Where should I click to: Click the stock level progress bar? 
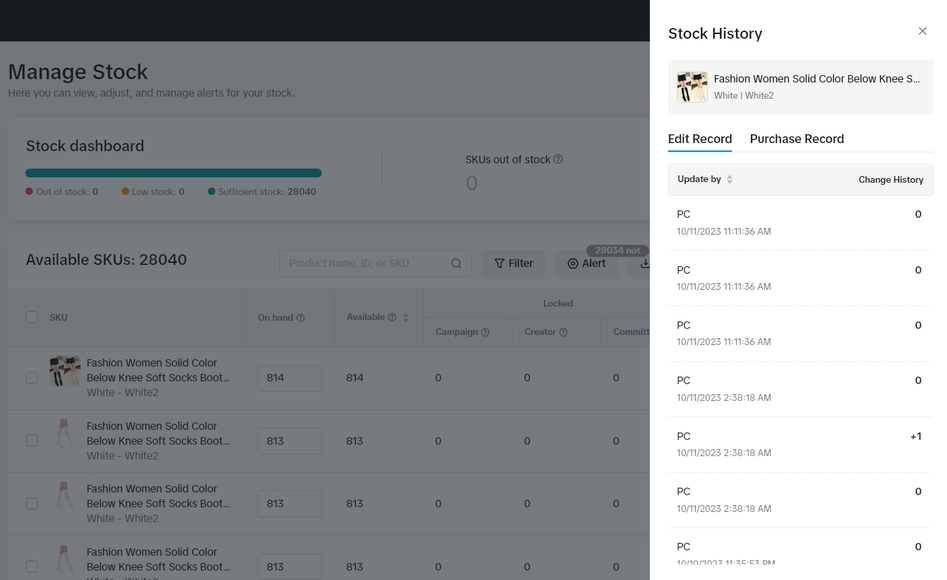173,173
